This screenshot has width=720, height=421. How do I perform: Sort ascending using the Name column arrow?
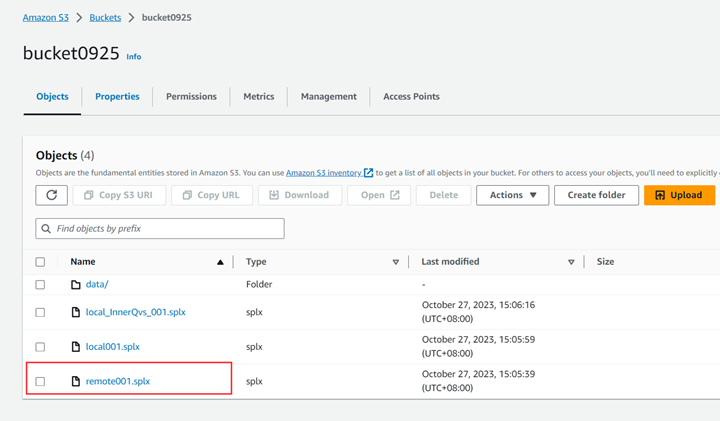[220, 262]
